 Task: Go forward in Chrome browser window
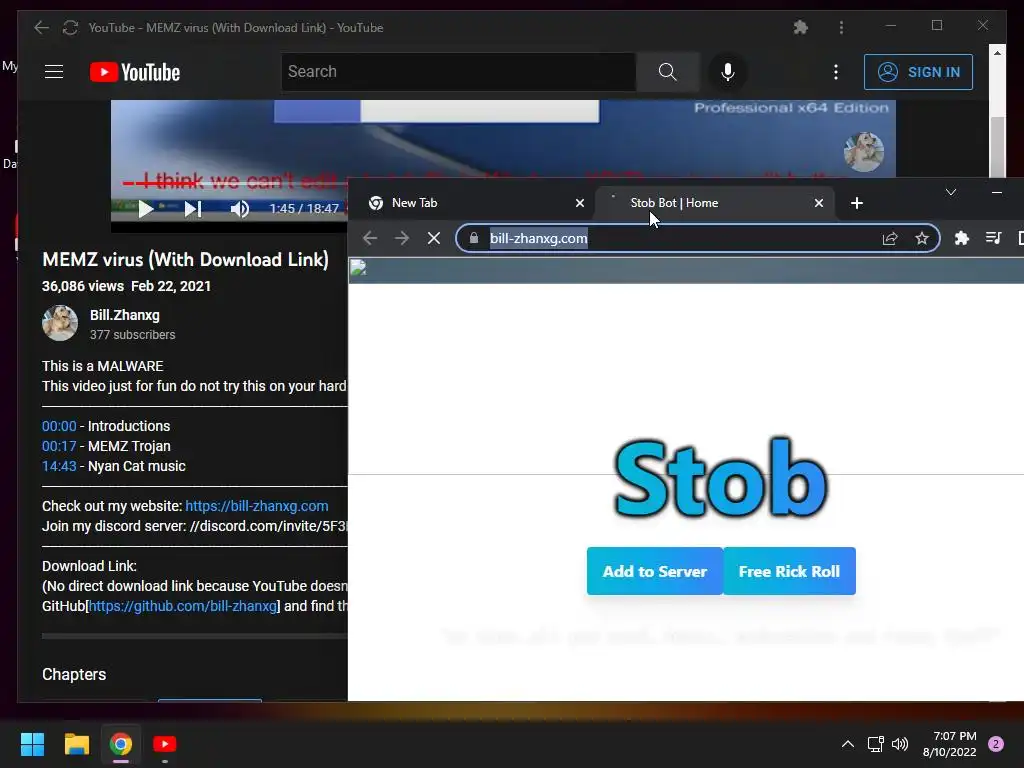[x=402, y=238]
